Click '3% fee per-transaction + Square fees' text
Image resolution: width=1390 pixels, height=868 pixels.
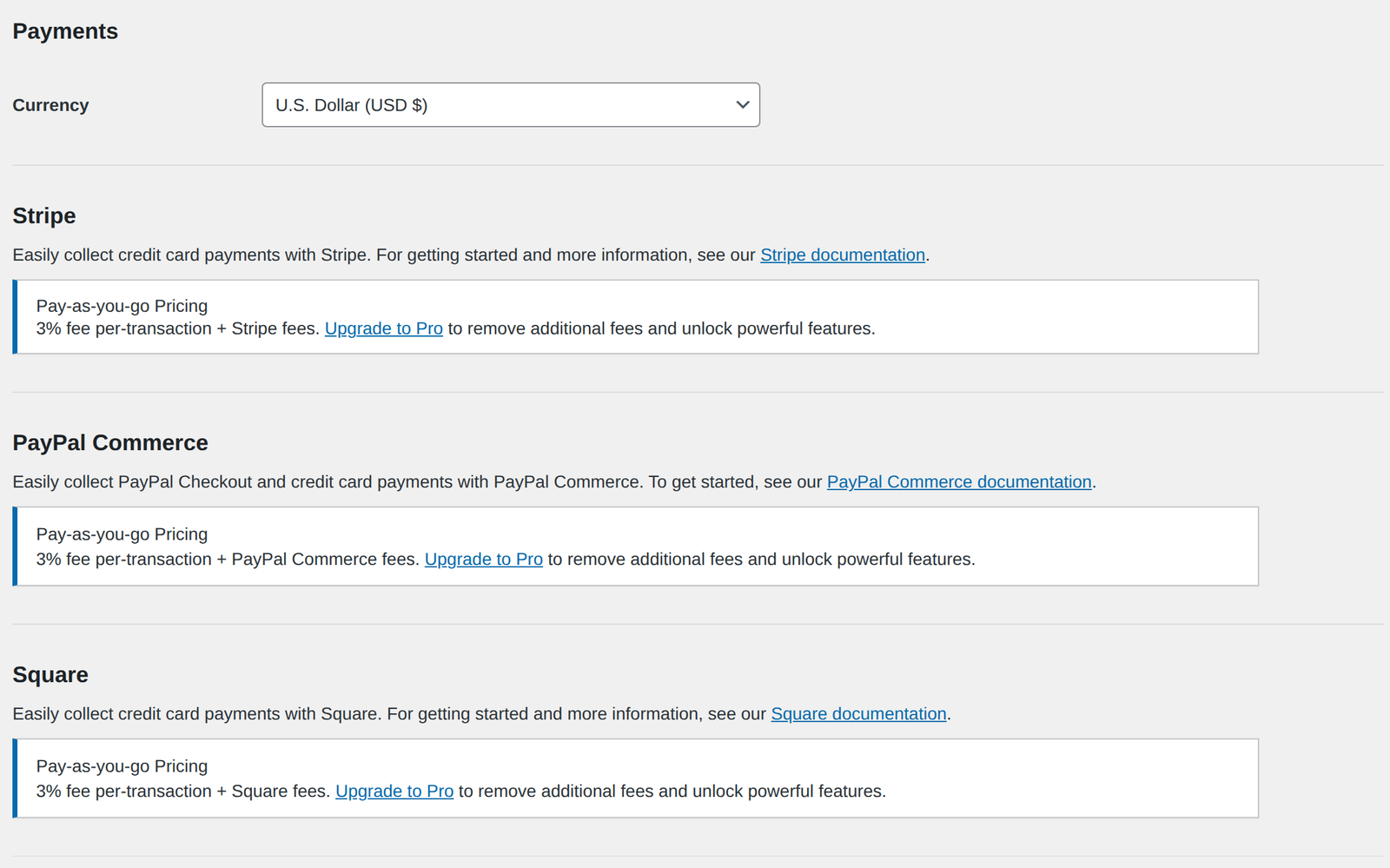click(x=183, y=792)
